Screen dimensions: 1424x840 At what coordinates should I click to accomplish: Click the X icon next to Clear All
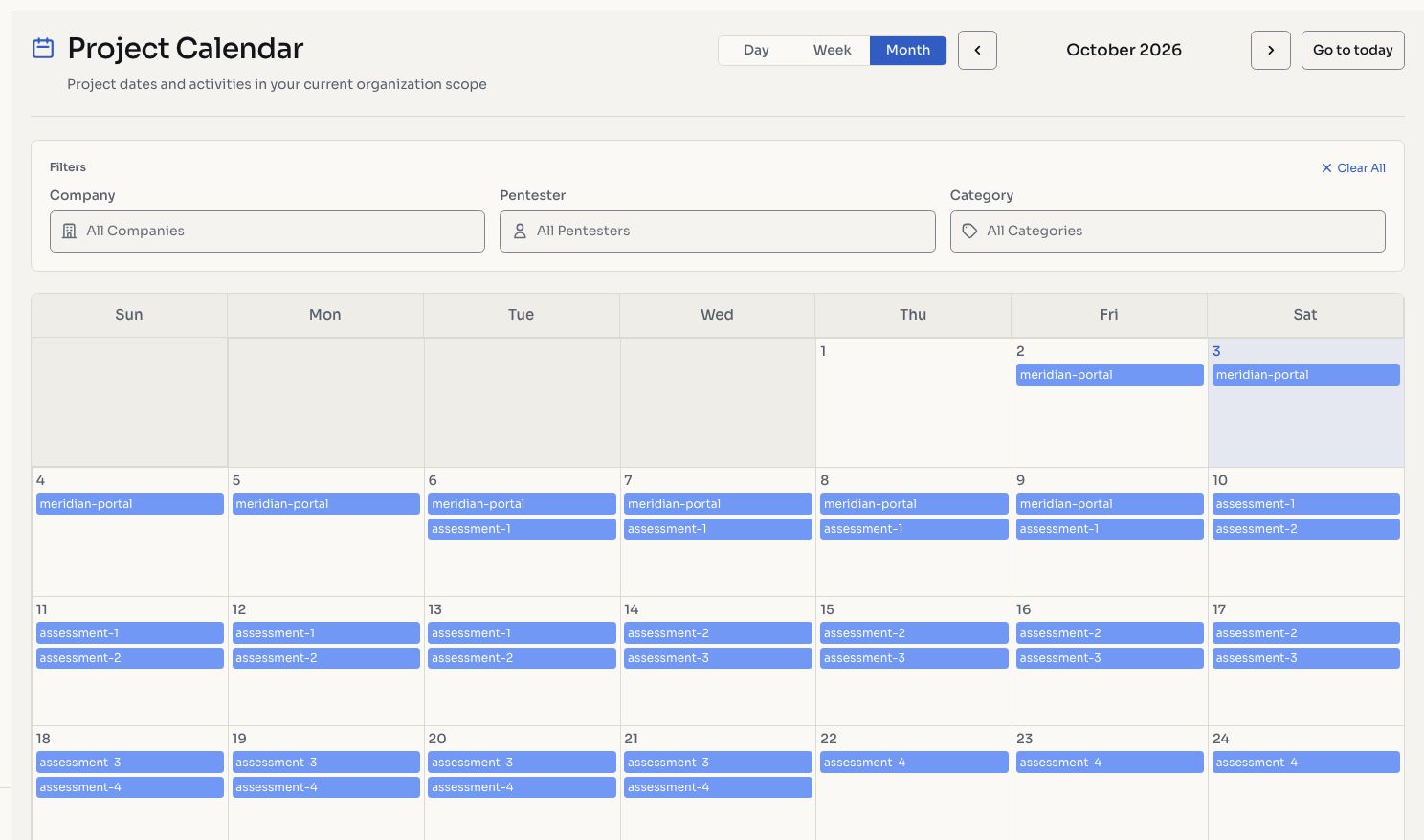(1326, 168)
